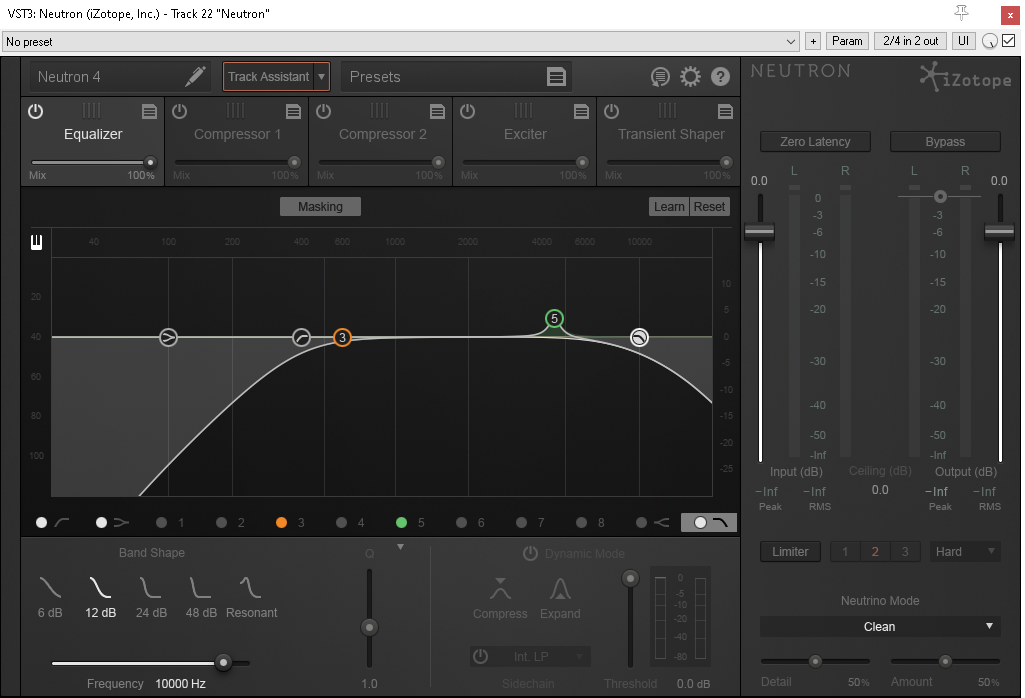Viewport: 1025px width, 698px height.
Task: Open Neutron's settings gear icon
Action: tap(690, 76)
